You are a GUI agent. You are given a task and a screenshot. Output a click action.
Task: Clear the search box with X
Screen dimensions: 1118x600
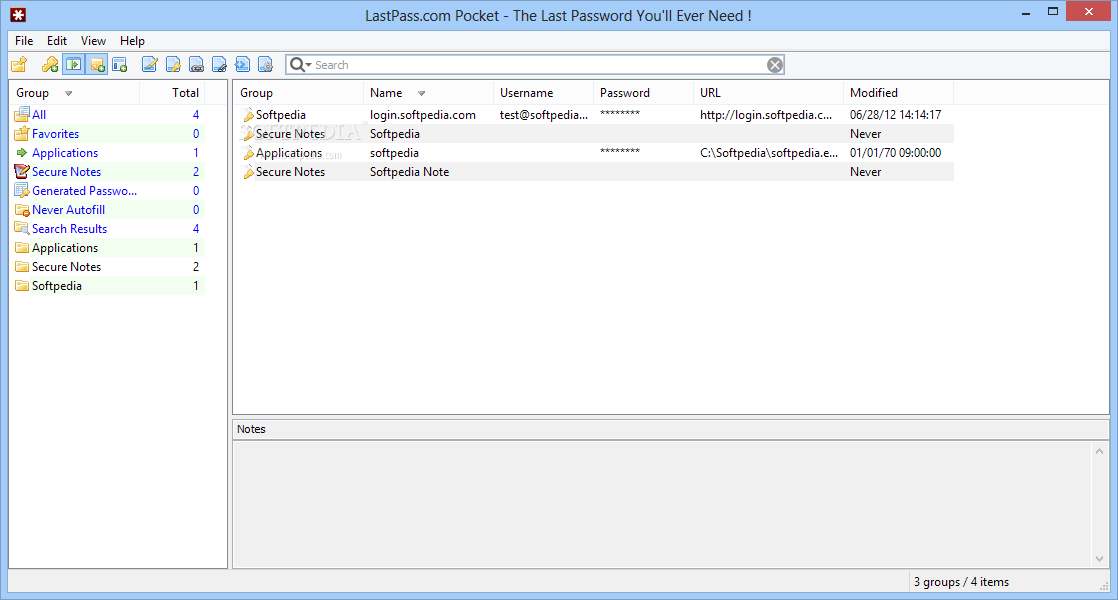[775, 65]
